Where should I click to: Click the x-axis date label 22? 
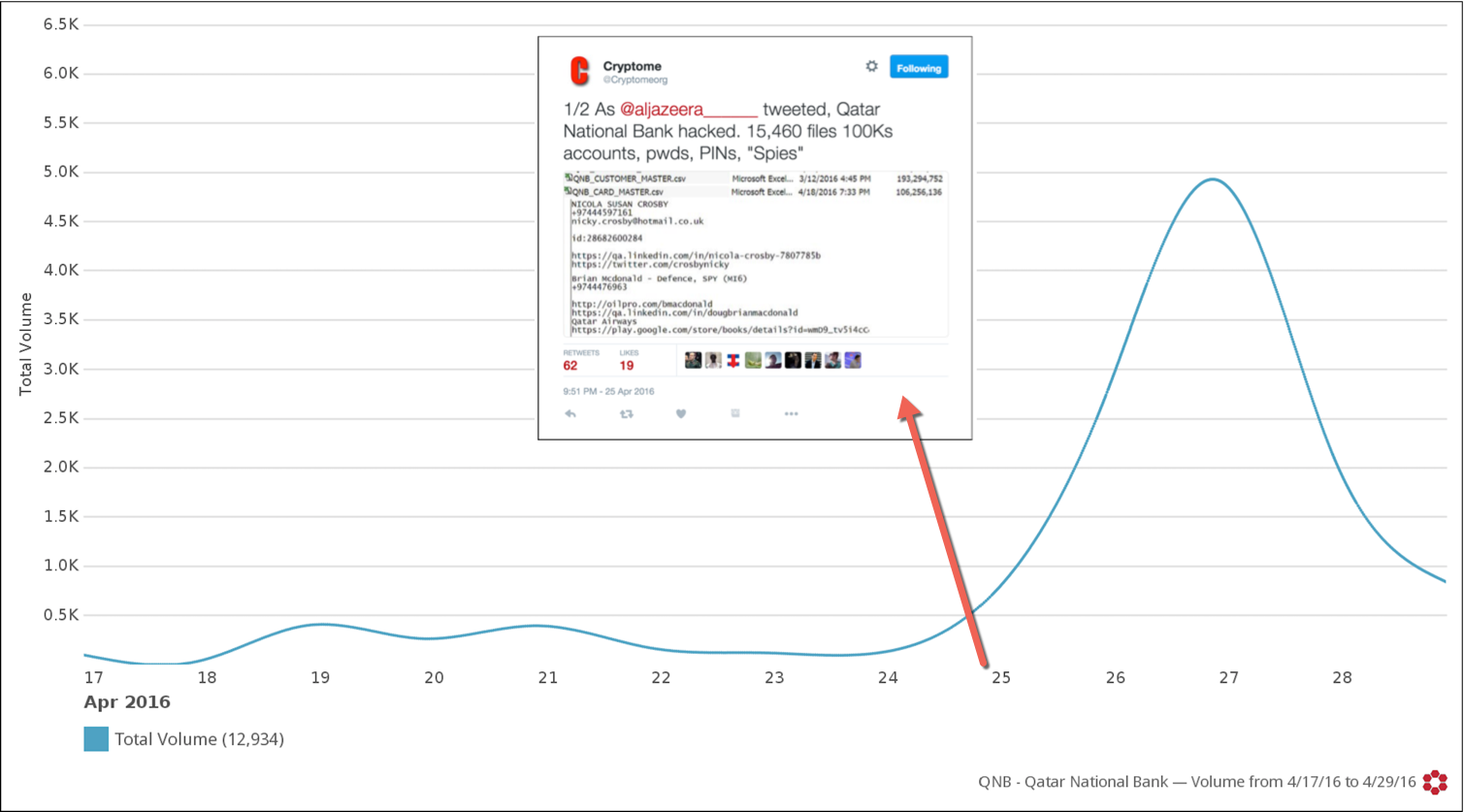click(x=661, y=677)
